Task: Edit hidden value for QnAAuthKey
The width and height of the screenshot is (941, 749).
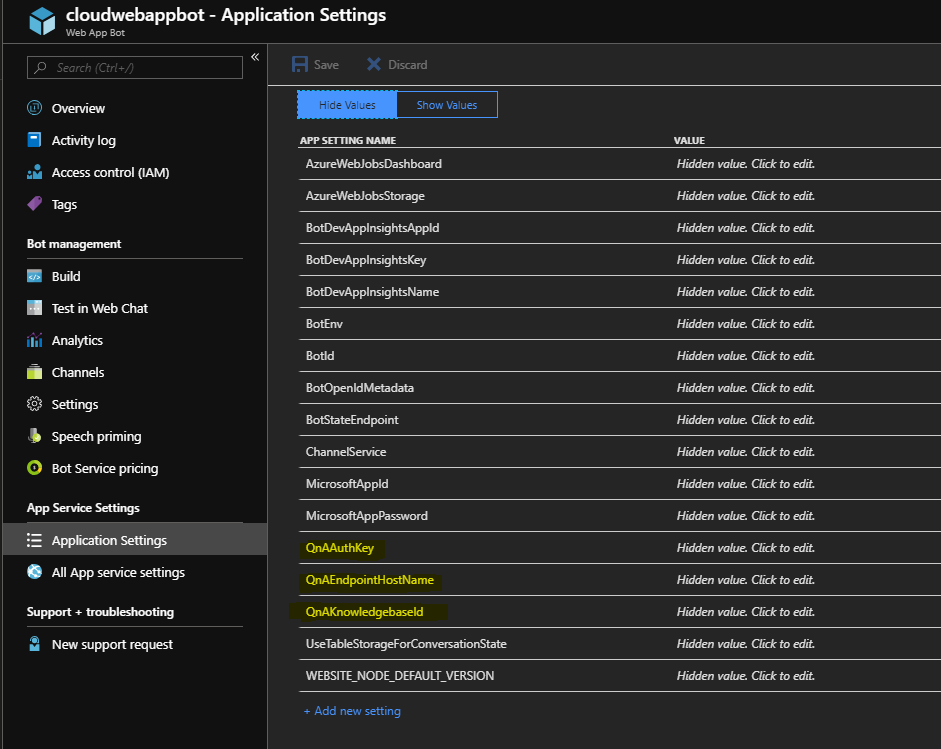Action: coord(746,547)
